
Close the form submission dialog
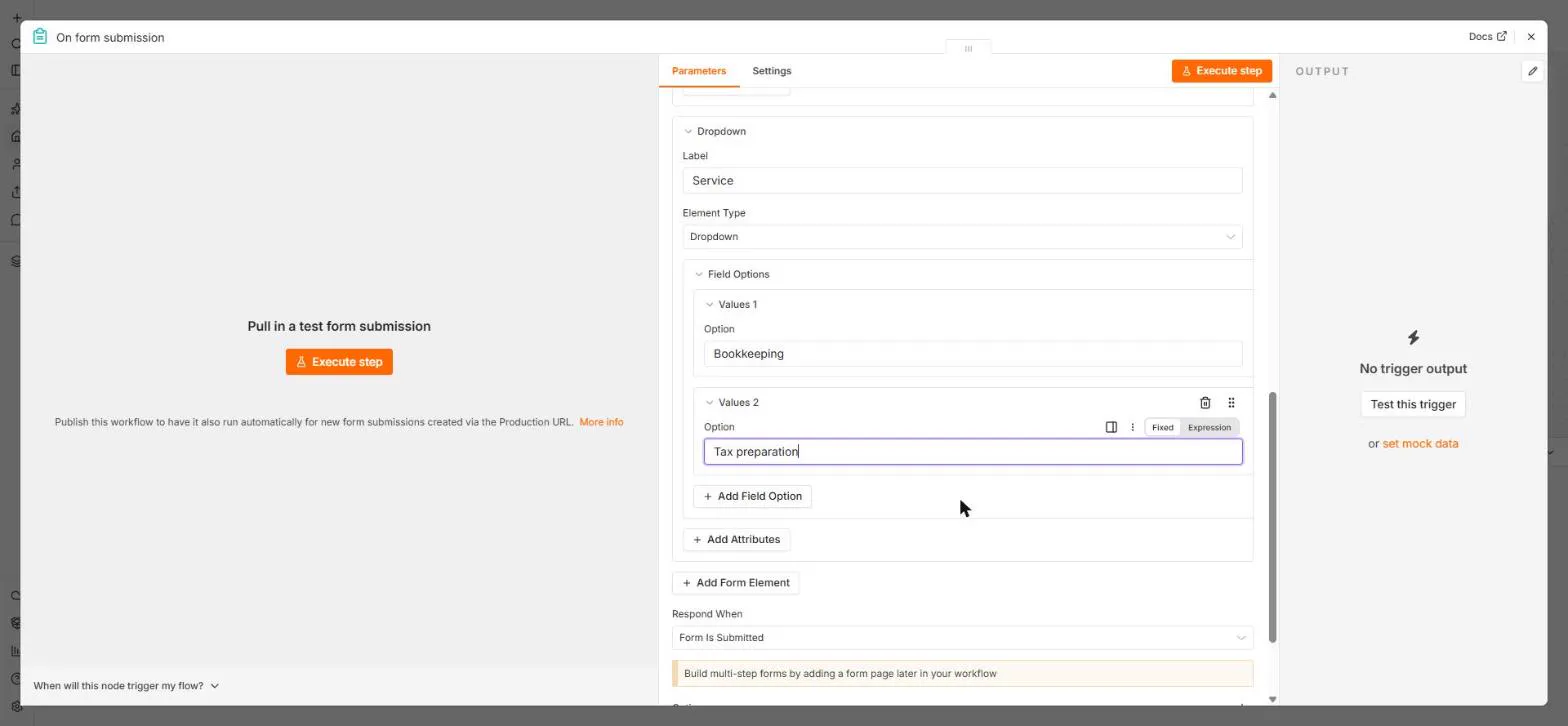1531,37
